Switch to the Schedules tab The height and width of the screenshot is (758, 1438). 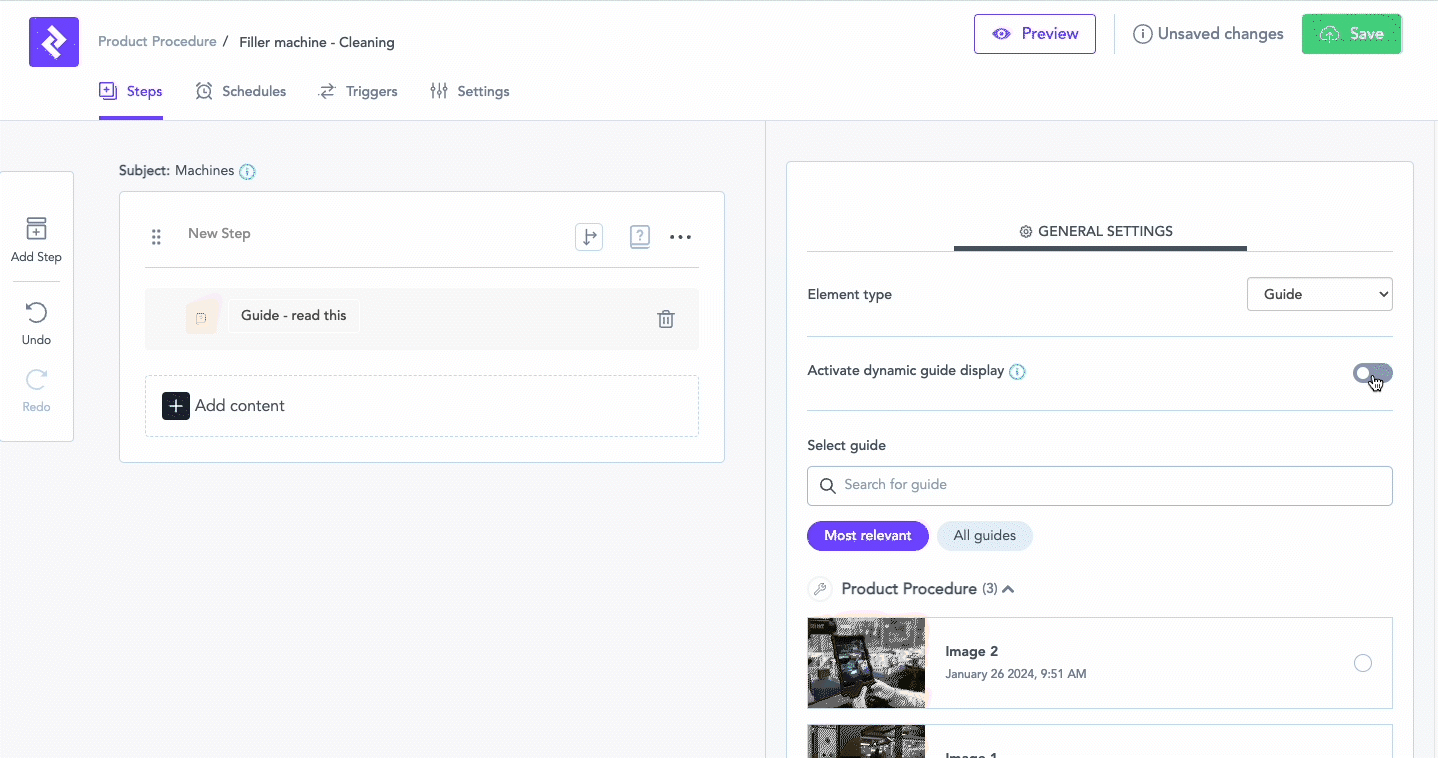[241, 91]
